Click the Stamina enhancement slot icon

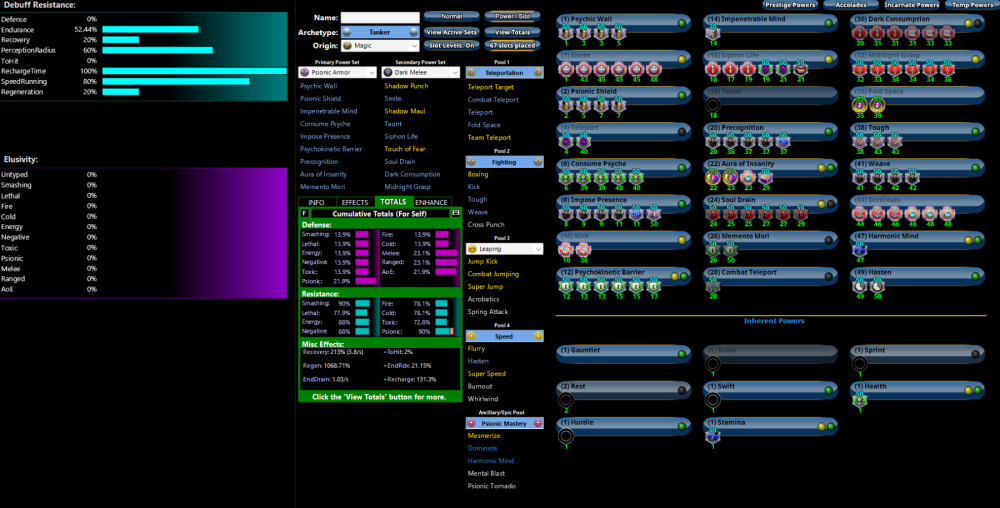[x=713, y=434]
